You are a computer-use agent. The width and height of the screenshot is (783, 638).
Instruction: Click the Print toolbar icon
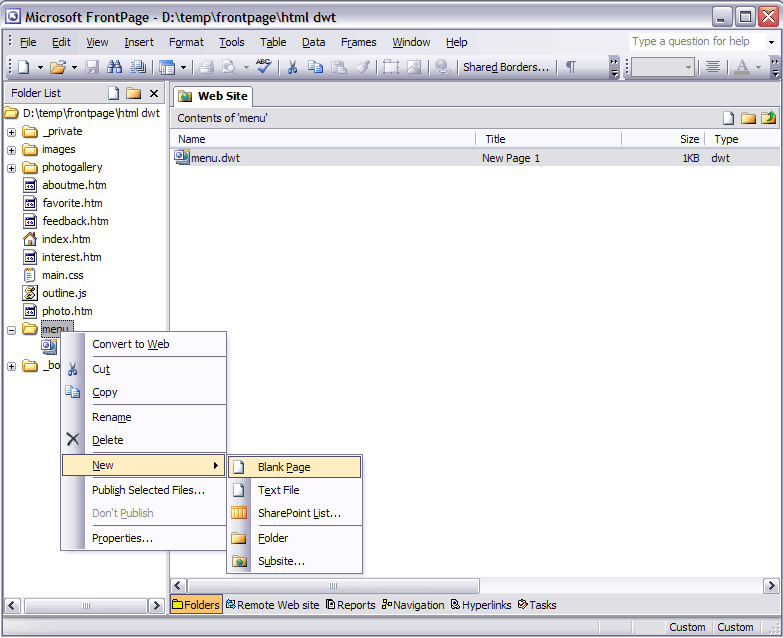[206, 67]
